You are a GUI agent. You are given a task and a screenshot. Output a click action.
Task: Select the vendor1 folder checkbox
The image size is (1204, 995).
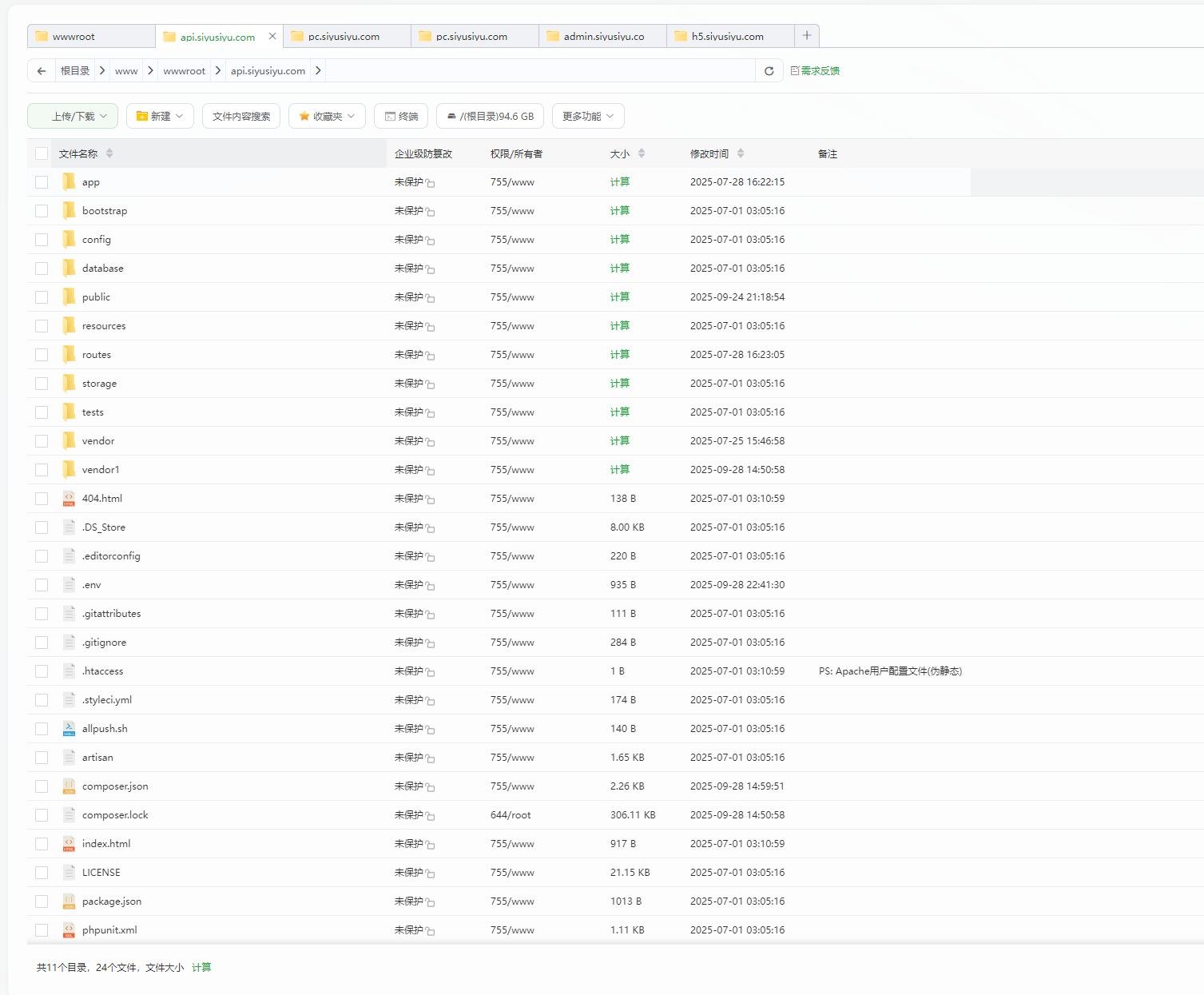pyautogui.click(x=42, y=470)
